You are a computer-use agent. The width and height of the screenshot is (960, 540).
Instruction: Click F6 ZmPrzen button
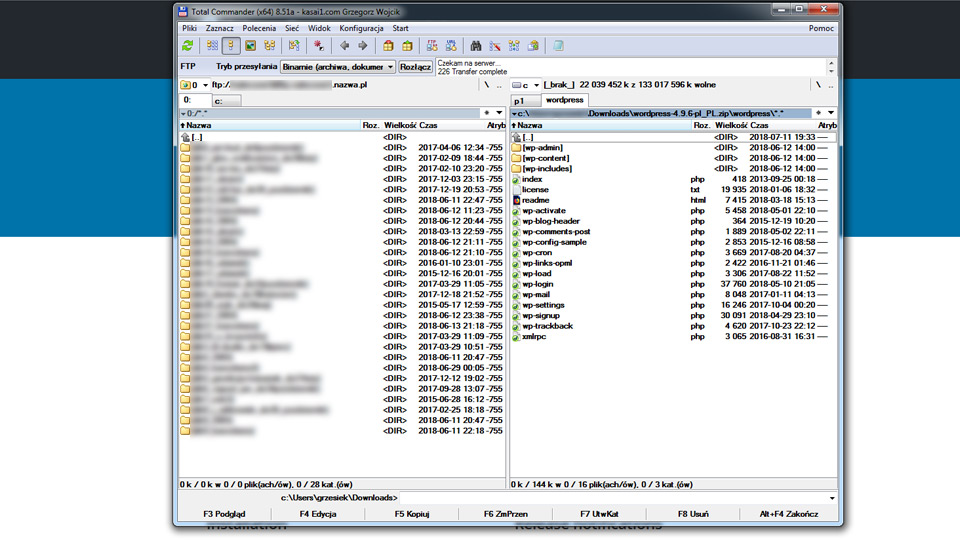coord(506,514)
